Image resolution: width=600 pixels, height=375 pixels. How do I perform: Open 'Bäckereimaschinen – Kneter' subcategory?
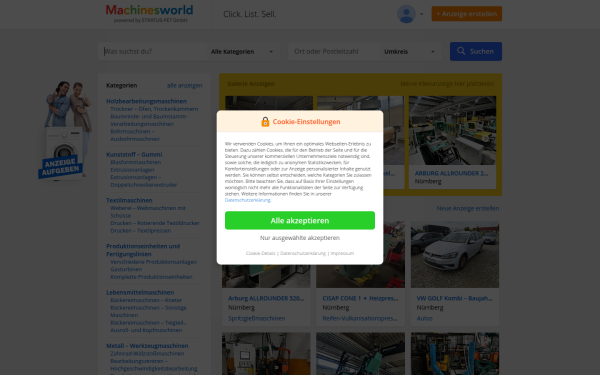[146, 300]
